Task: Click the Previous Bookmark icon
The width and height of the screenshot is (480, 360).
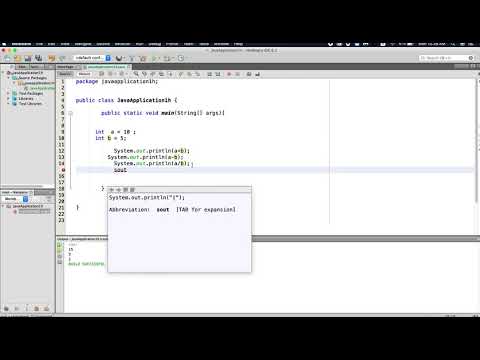Action: [181, 74]
